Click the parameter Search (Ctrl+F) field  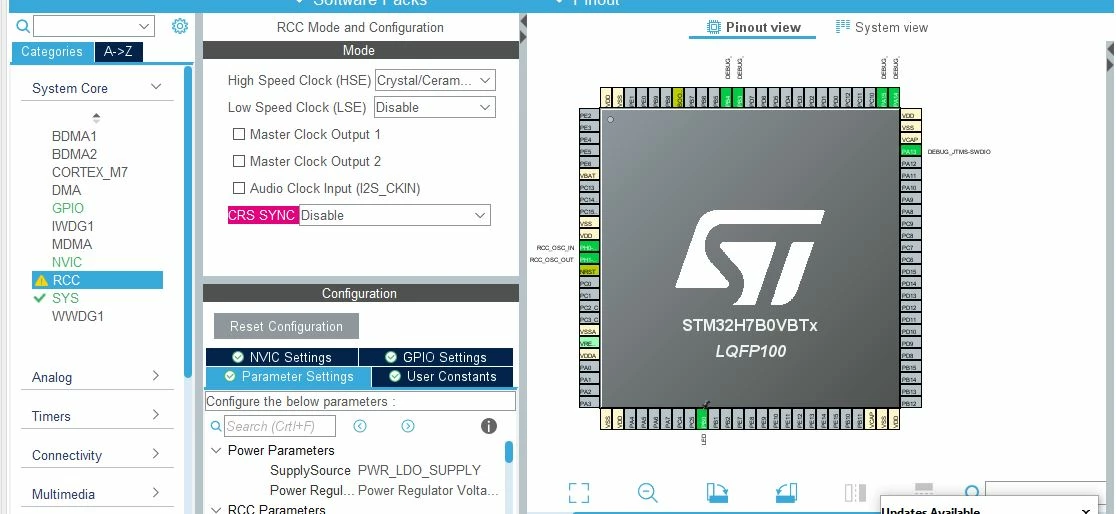pos(280,426)
